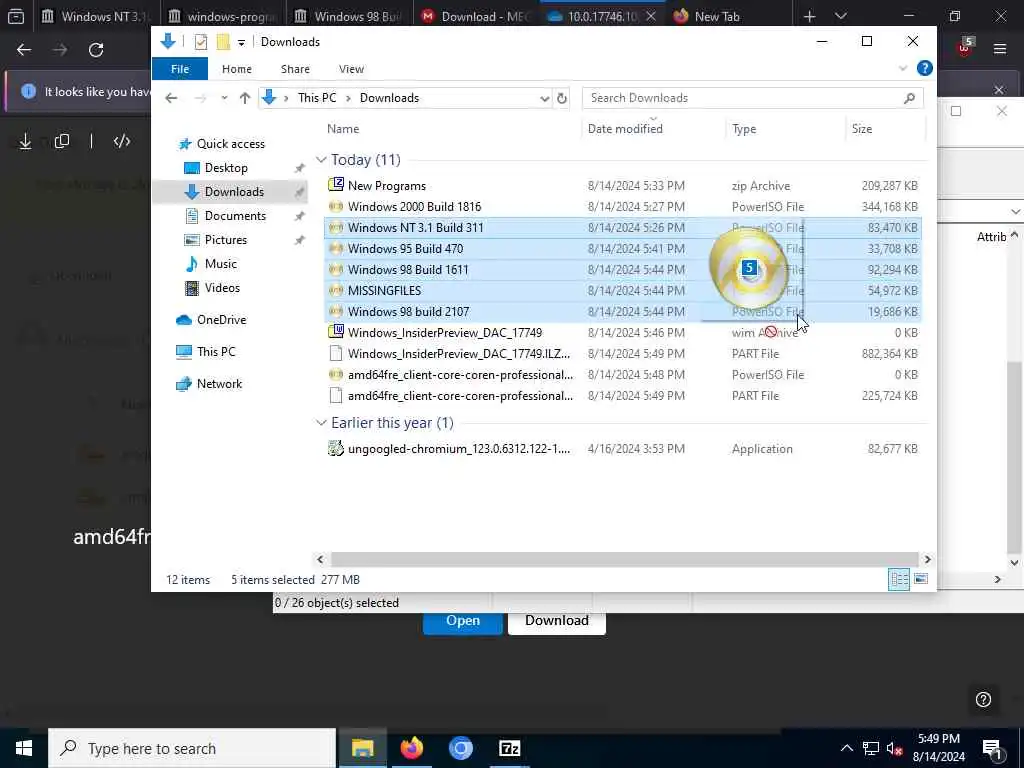Open the Home ribbon tab
Image resolution: width=1024 pixels, height=768 pixels.
tap(236, 69)
